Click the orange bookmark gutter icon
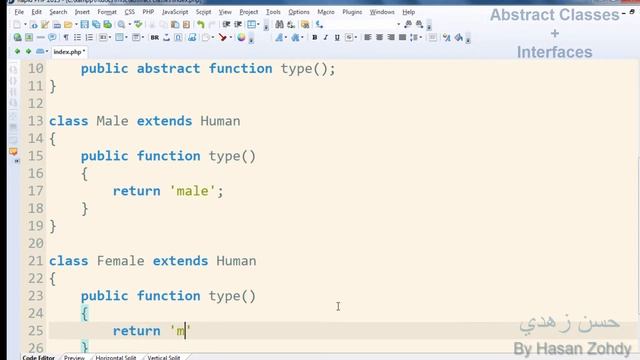640x360 pixels. click(13, 152)
